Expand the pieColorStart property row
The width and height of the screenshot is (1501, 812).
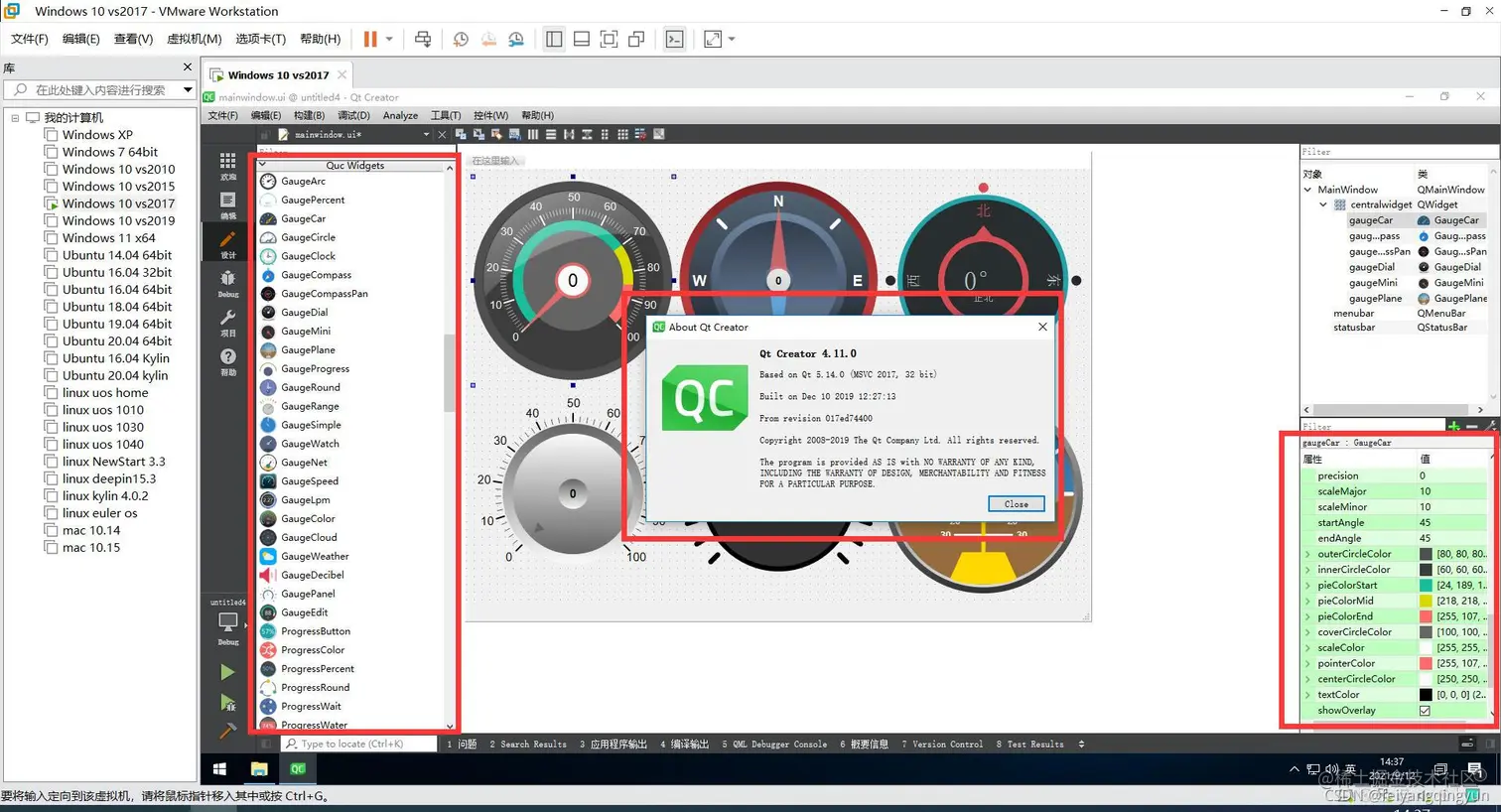[1308, 586]
